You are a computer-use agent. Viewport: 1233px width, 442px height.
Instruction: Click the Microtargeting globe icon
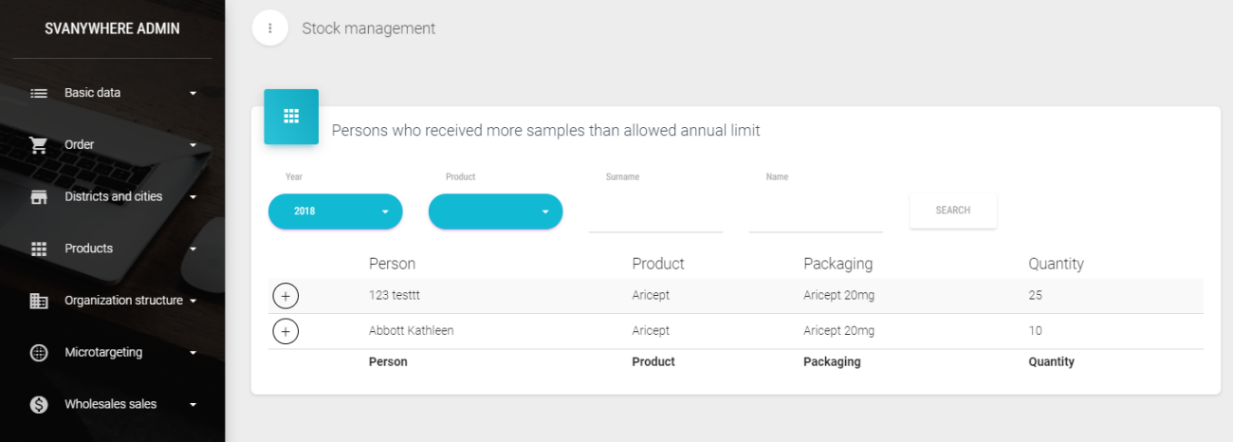point(39,353)
